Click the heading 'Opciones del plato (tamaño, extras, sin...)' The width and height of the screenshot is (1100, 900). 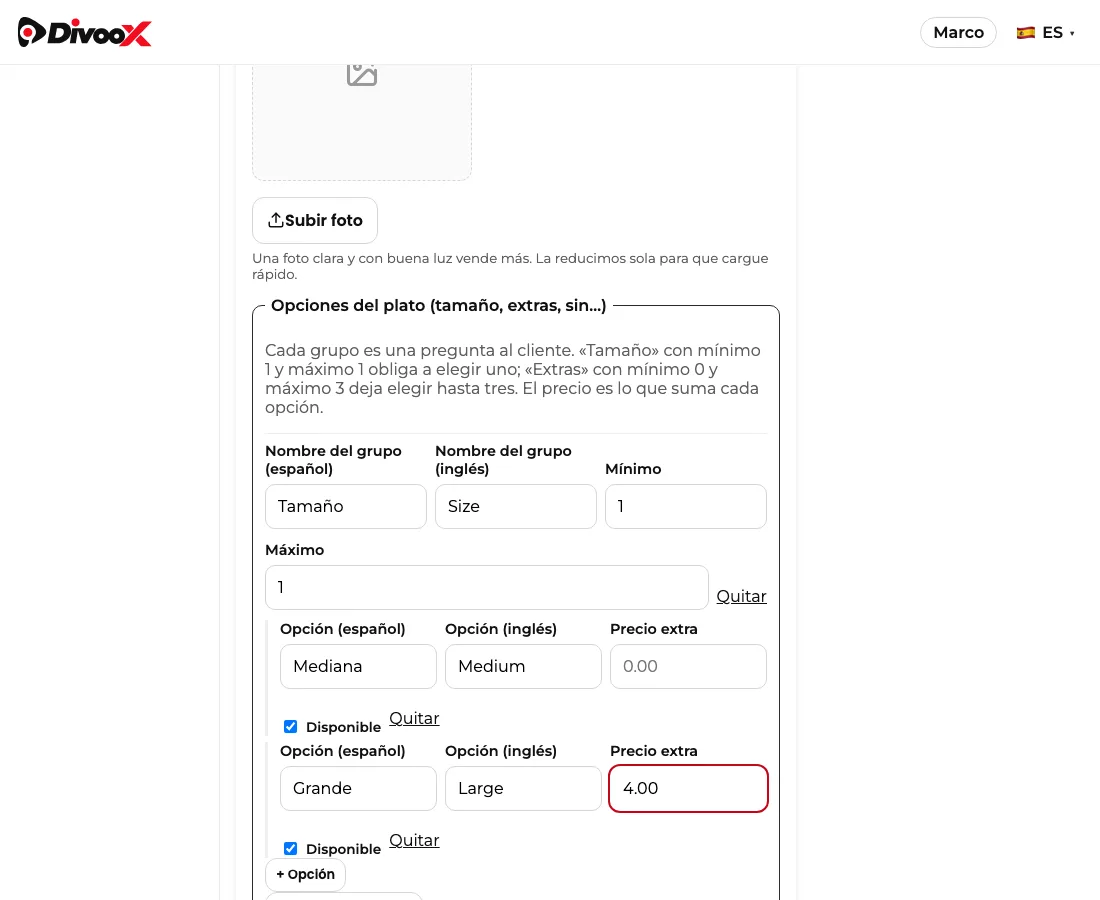pyautogui.click(x=438, y=306)
